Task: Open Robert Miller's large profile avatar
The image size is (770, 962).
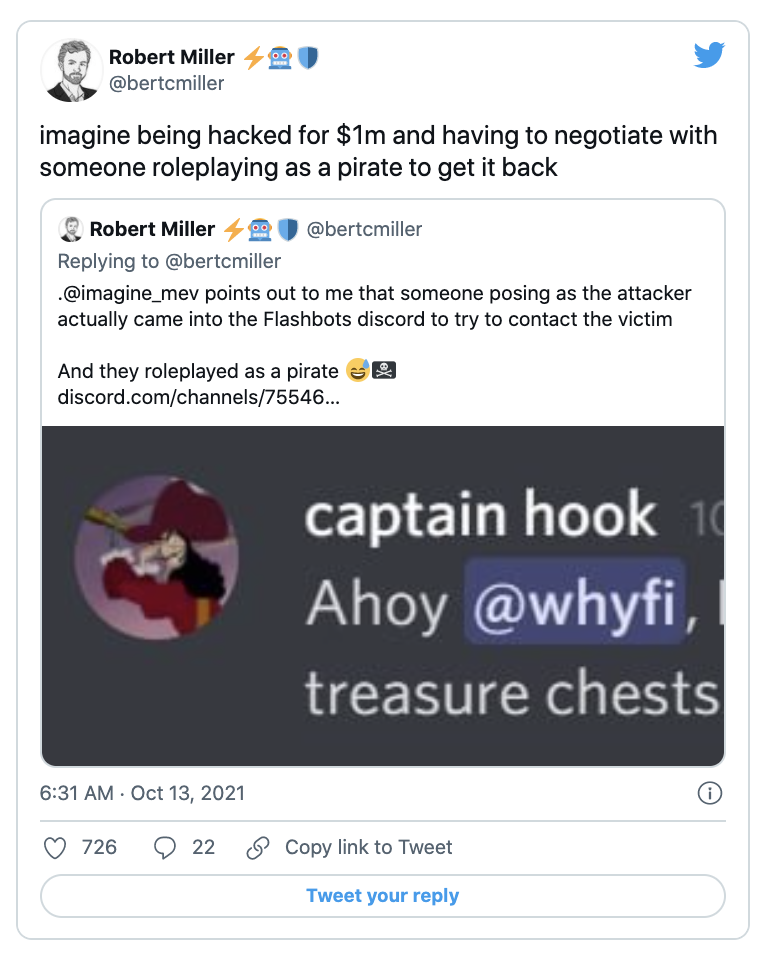Action: coord(72,71)
